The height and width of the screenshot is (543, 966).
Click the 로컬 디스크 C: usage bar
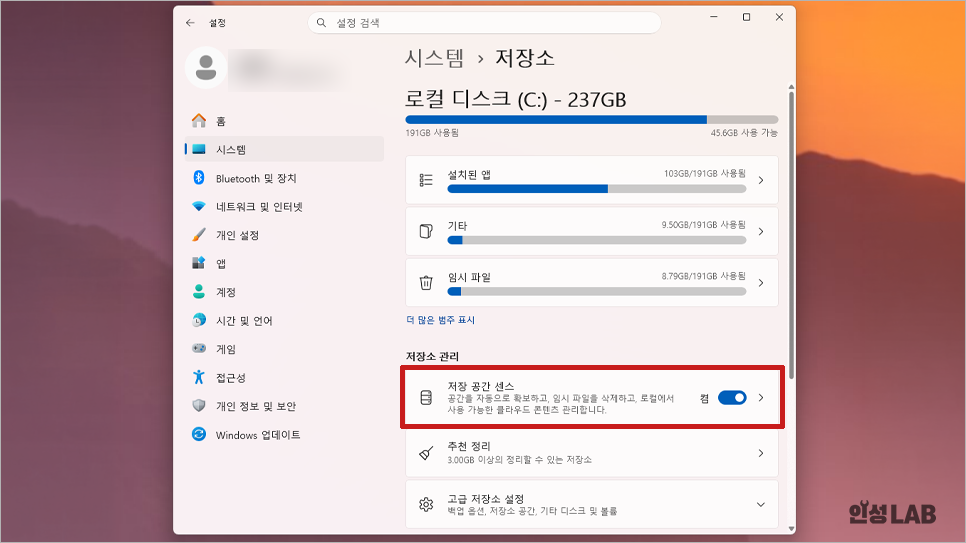592,120
